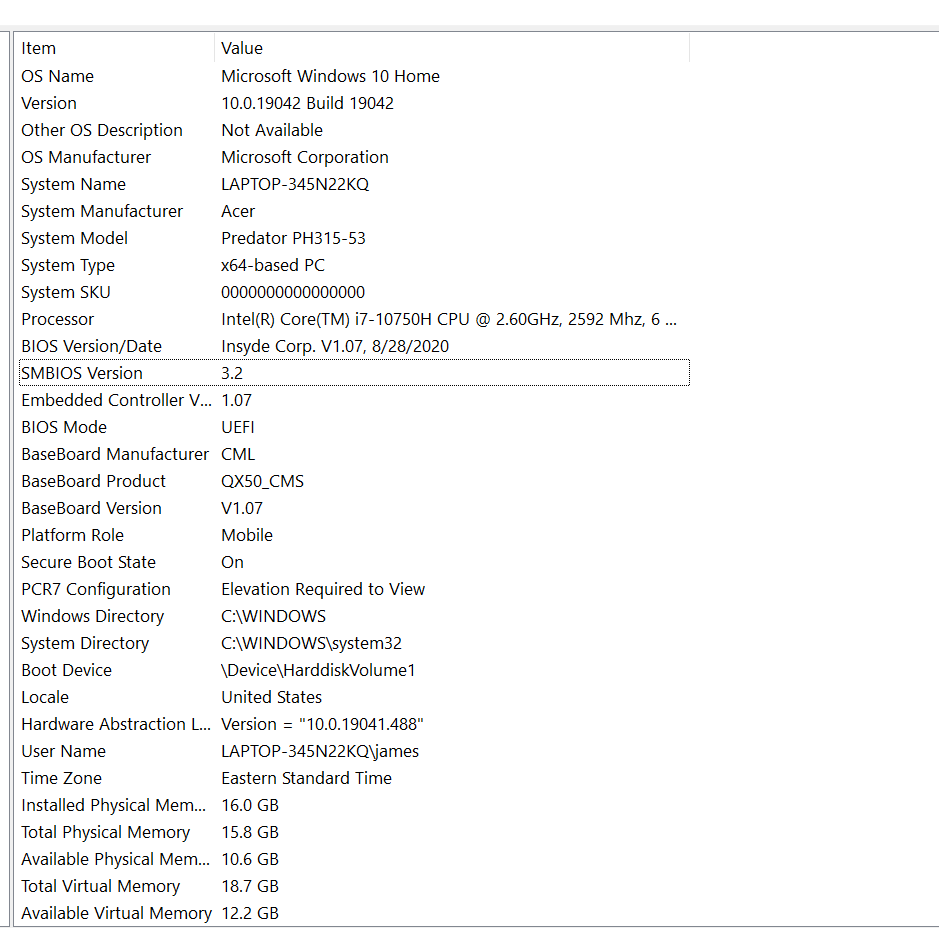The image size is (939, 928).
Task: Select the User Name row
Action: pyautogui.click(x=355, y=751)
